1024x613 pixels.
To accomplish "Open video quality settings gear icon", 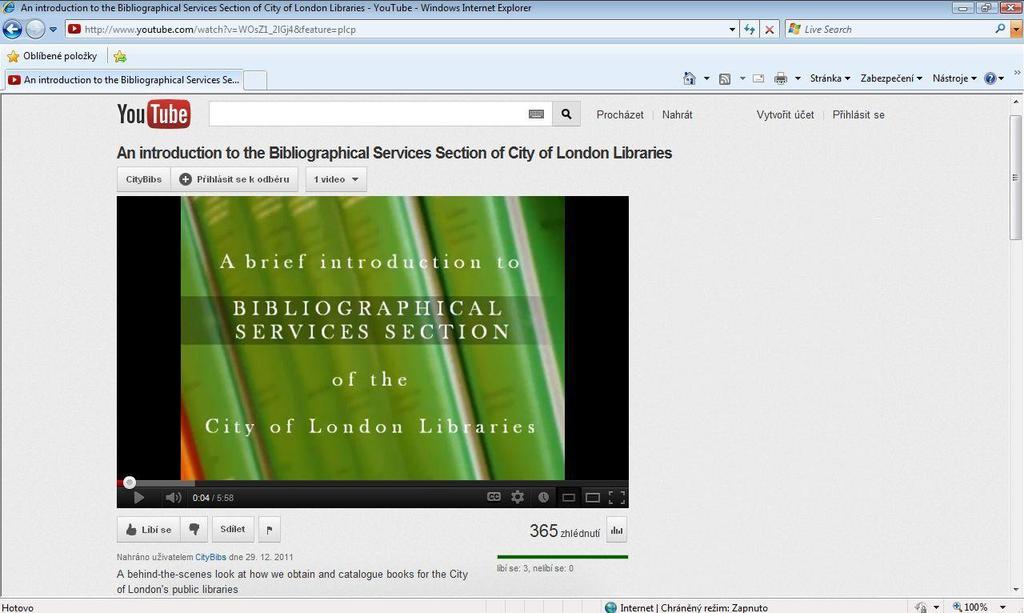I will (x=517, y=497).
